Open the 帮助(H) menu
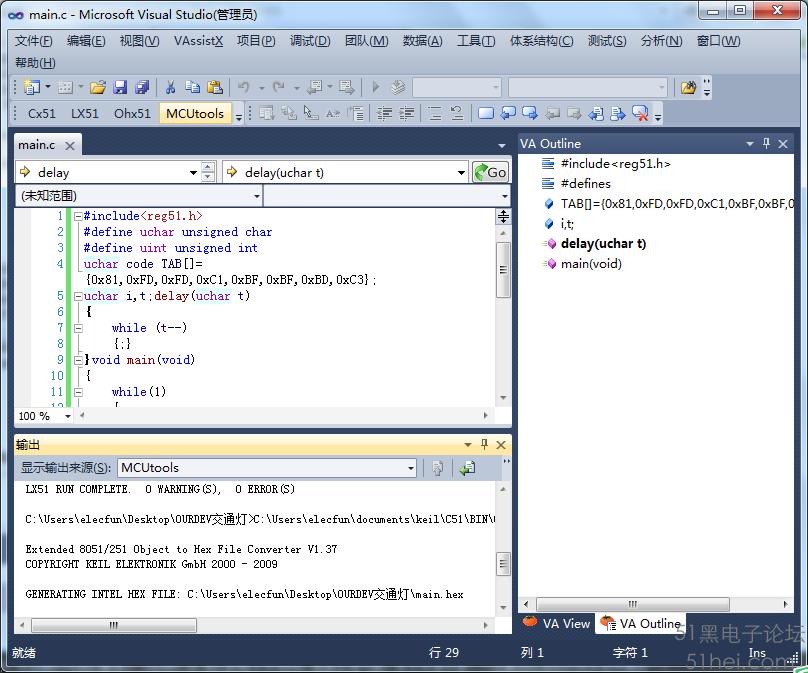This screenshot has height=673, width=808. 35,63
